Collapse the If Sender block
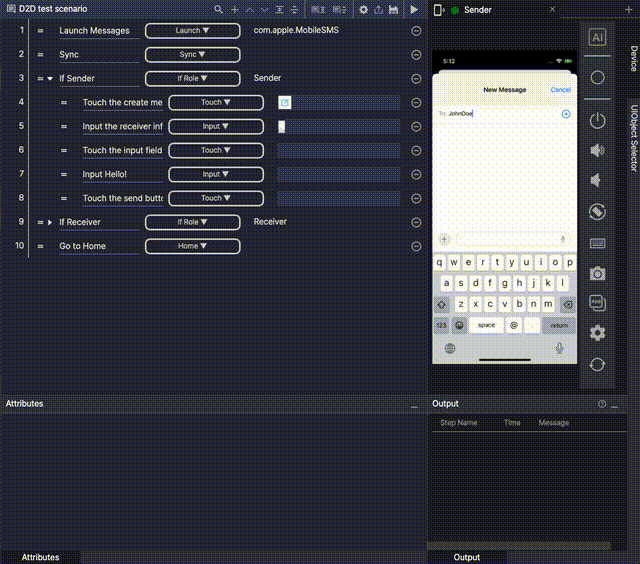Viewport: 640px width, 564px height. 50,78
